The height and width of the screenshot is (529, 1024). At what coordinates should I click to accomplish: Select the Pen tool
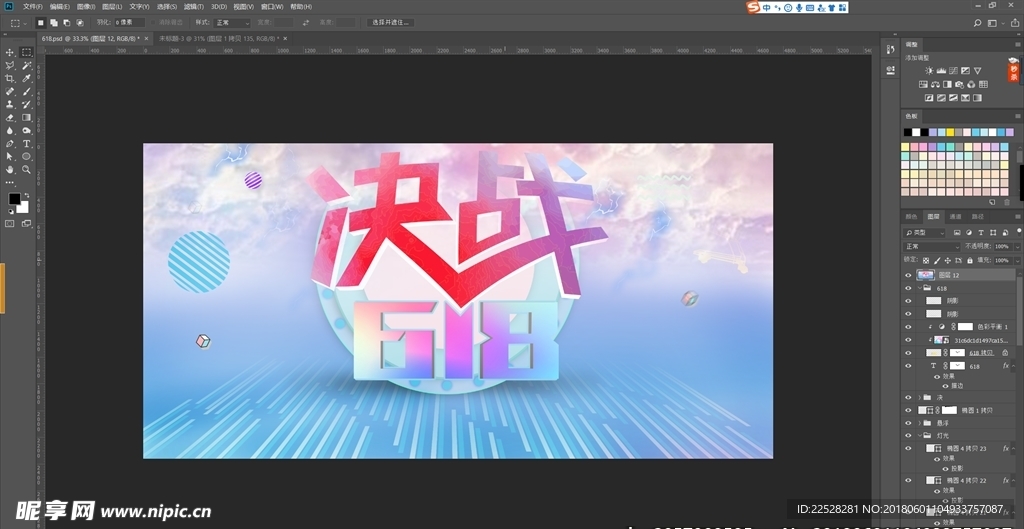10,144
